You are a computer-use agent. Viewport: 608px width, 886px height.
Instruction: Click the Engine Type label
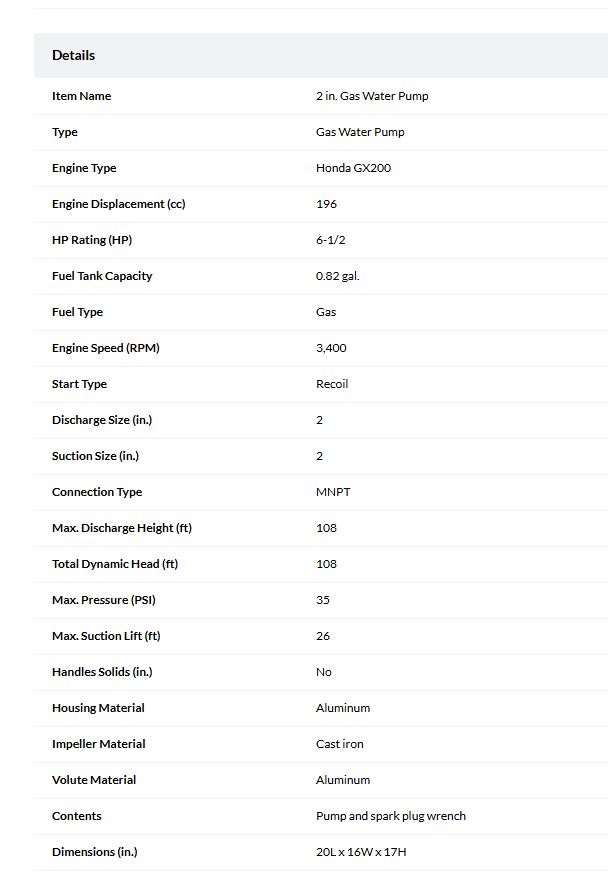click(84, 168)
